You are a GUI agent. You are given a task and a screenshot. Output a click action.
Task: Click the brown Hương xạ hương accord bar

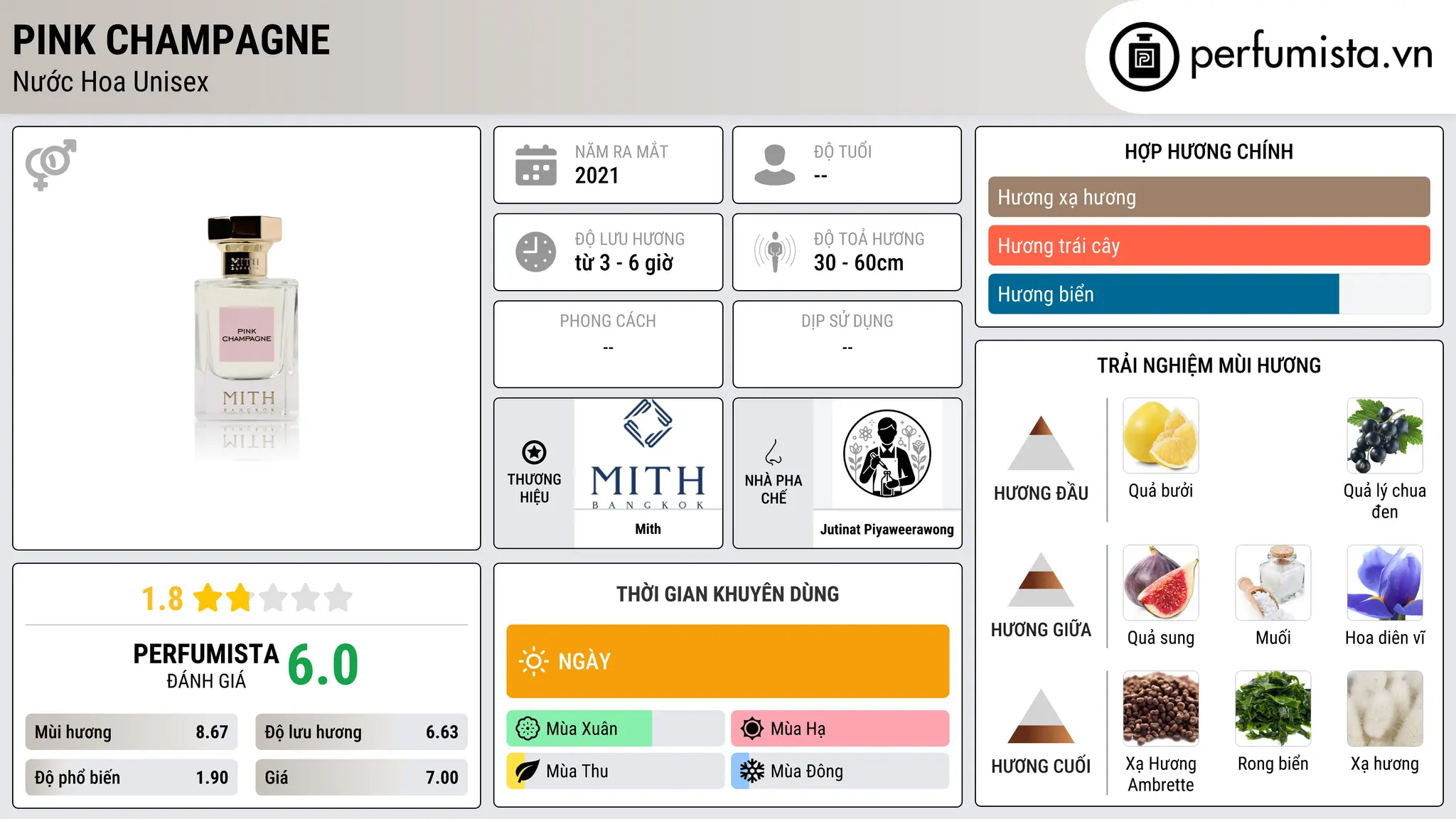pyautogui.click(x=1209, y=197)
